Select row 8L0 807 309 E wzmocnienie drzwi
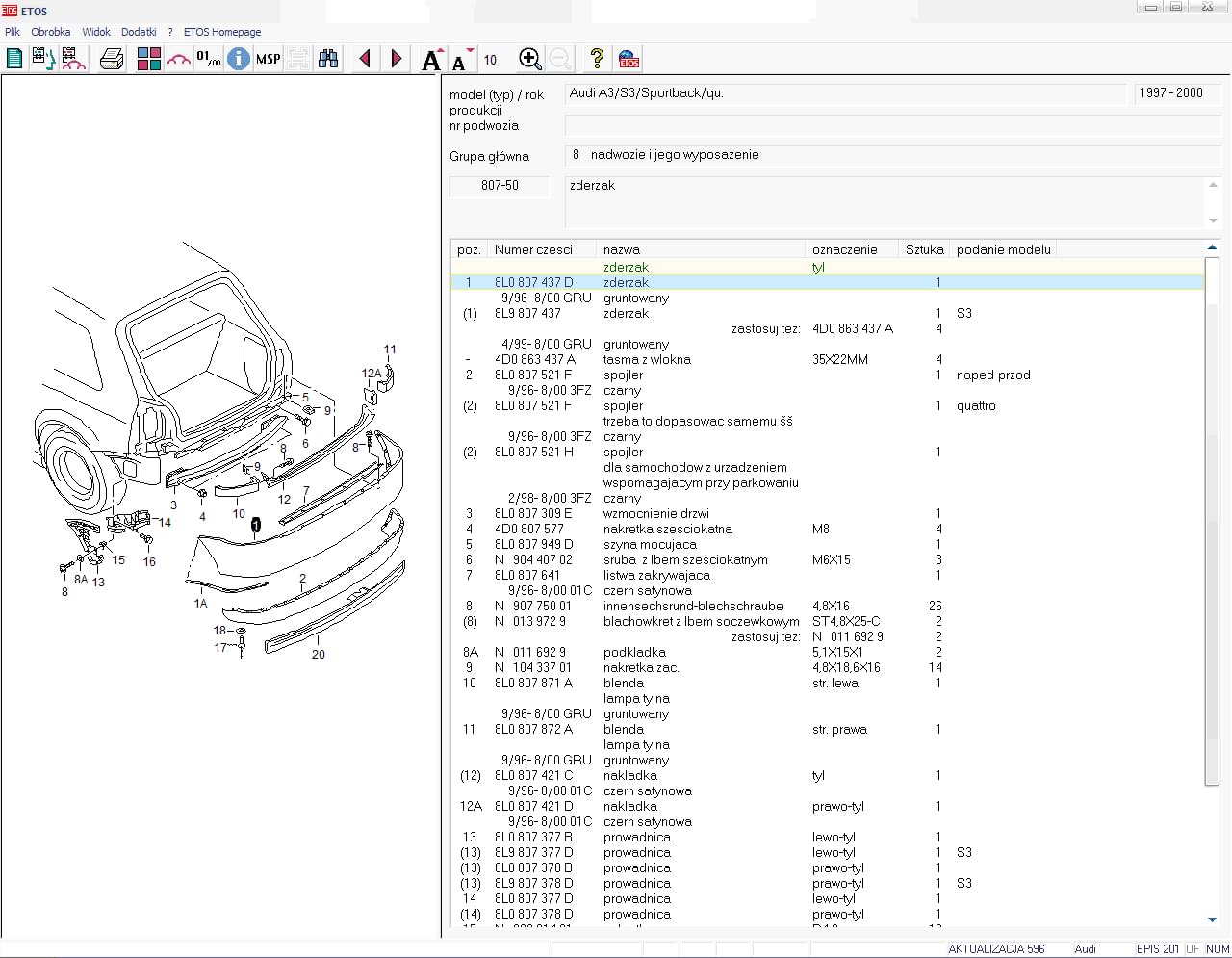The height and width of the screenshot is (958, 1232). 828,514
